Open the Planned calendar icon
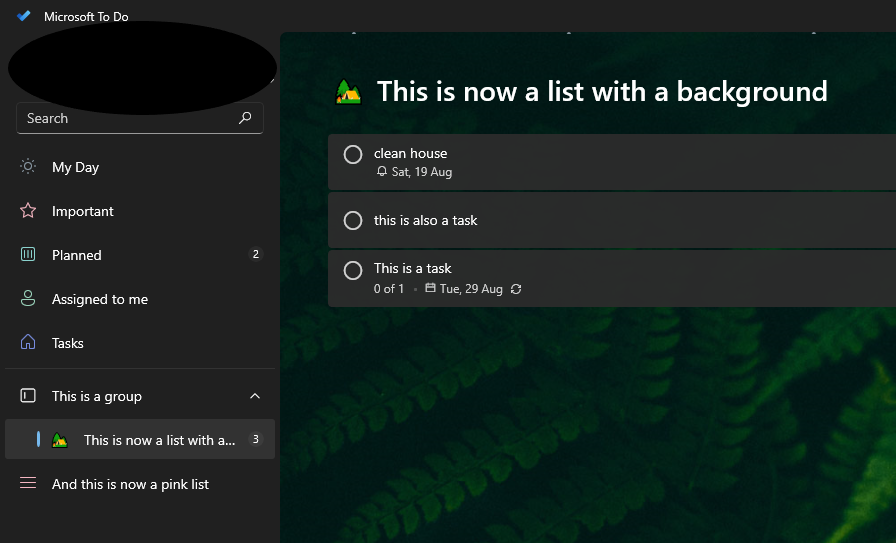896x543 pixels. tap(28, 254)
